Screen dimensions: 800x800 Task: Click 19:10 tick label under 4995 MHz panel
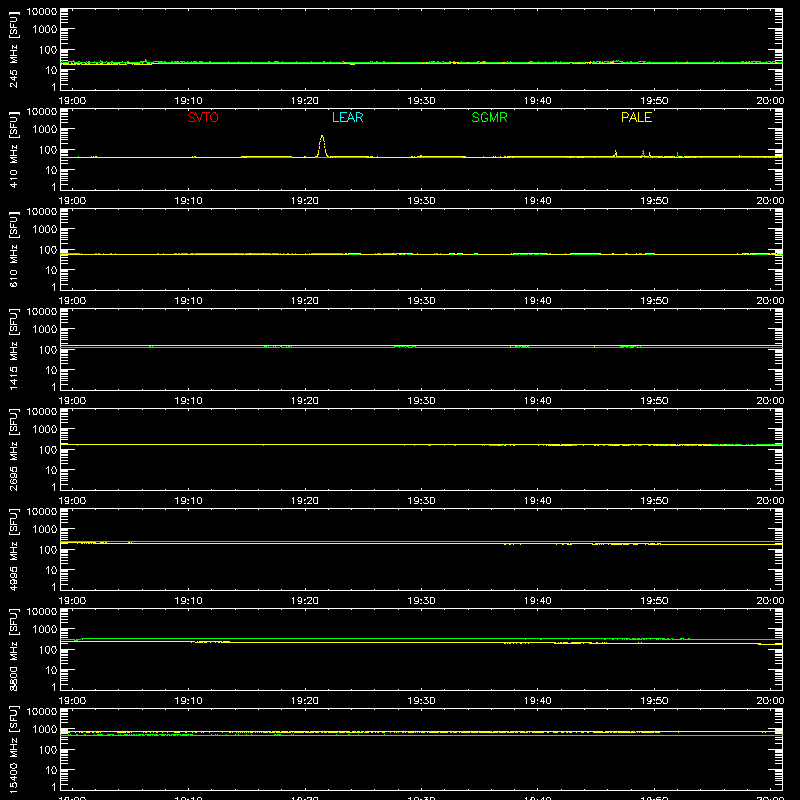tap(188, 601)
